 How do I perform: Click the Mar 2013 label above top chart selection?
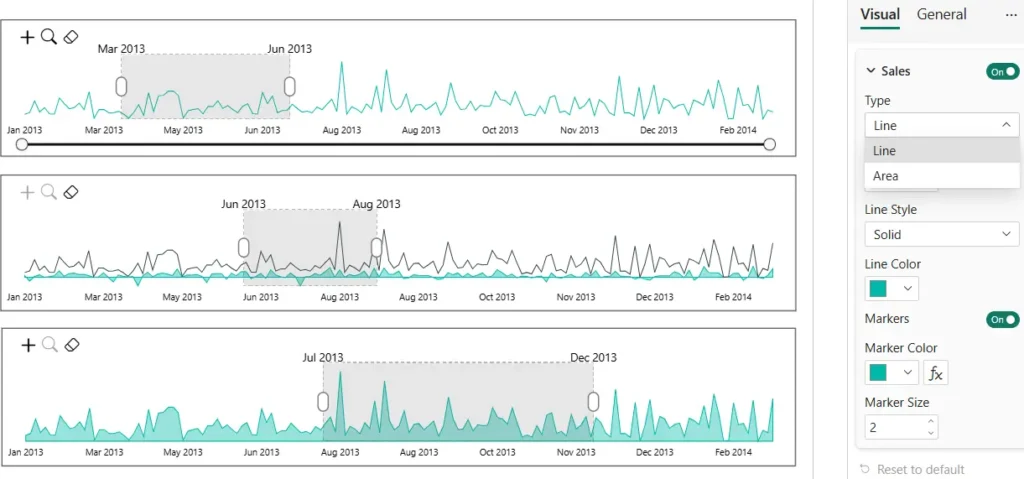pyautogui.click(x=121, y=49)
